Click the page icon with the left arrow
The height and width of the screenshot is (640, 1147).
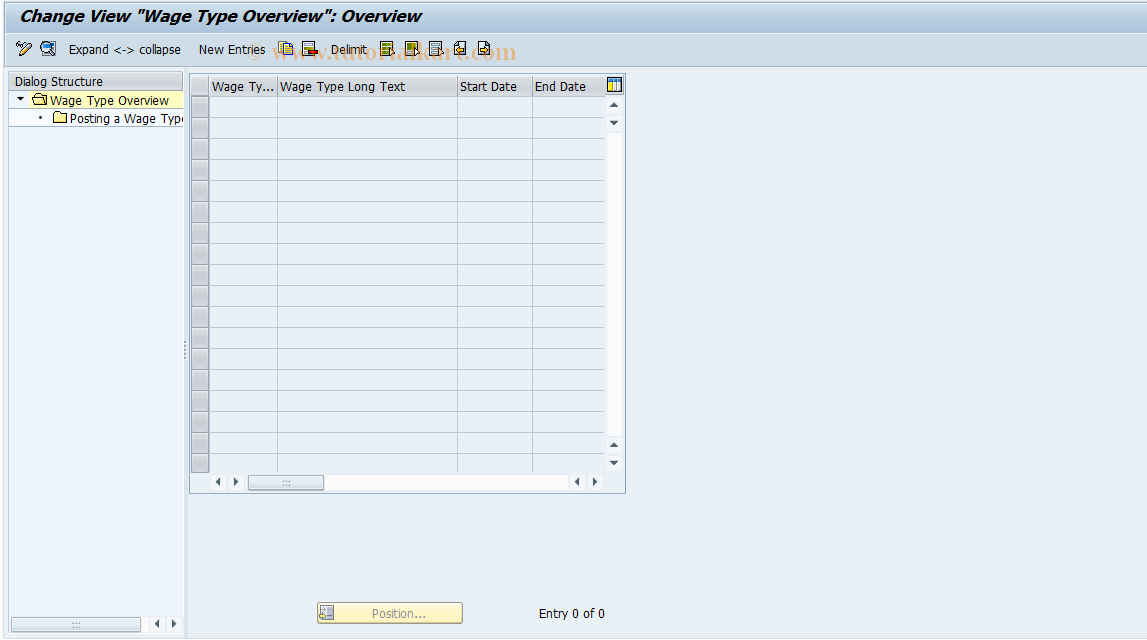click(x=460, y=49)
